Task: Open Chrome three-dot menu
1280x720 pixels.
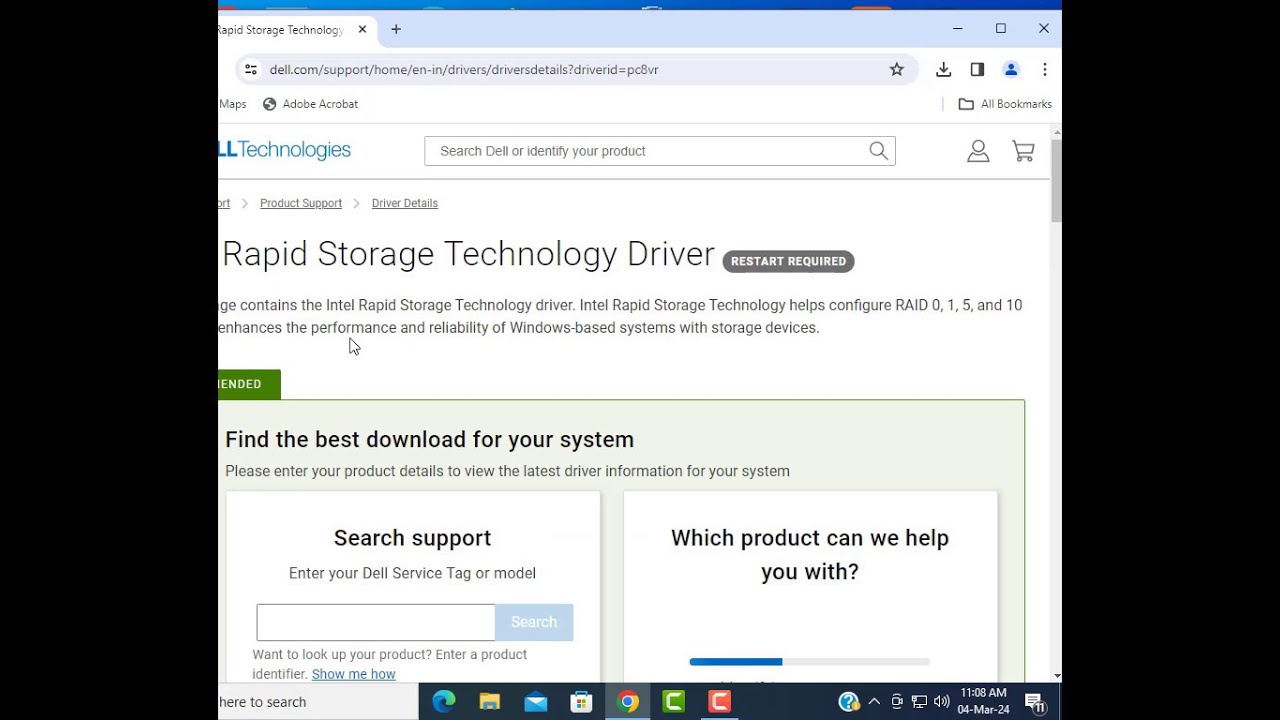Action: [1044, 70]
